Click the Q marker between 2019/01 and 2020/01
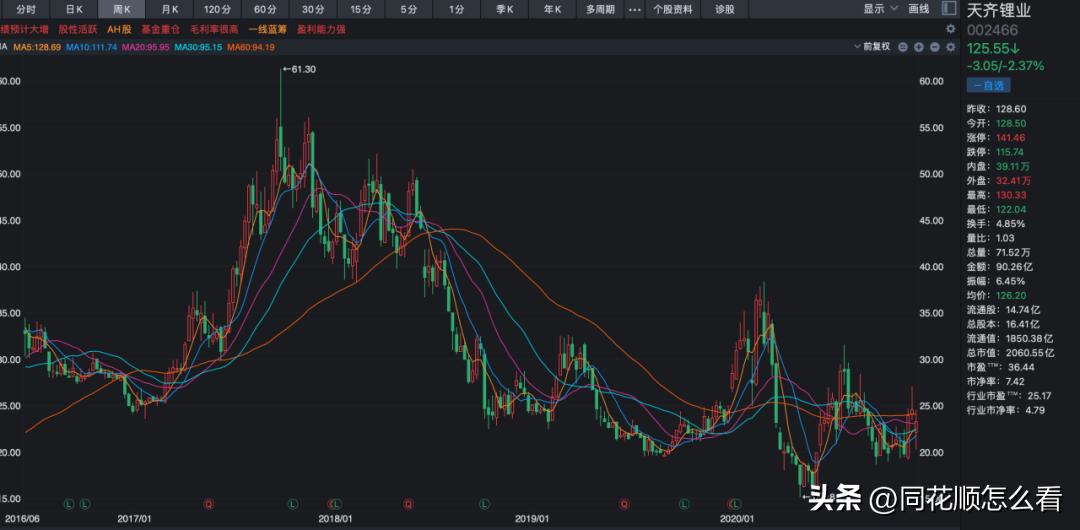Viewport: 1080px width, 530px height. pos(625,504)
